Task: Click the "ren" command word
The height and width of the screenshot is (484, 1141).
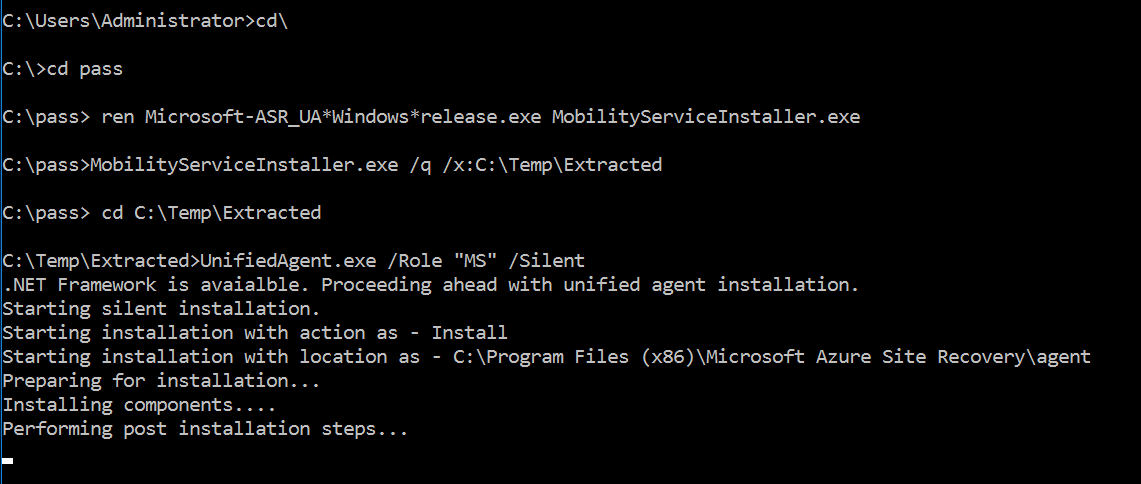Action: 117,117
